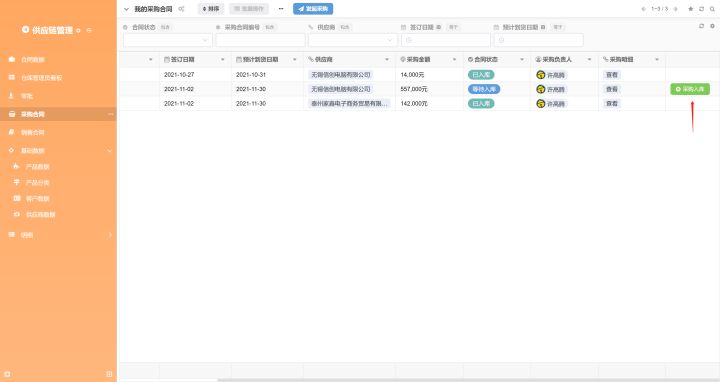Click the bottom-right sidebar corner icon
This screenshot has width=720, height=382.
(x=109, y=374)
